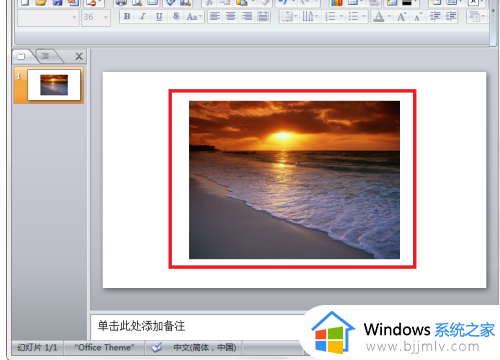Center align the text
500x360 pixels.
coord(231,16)
